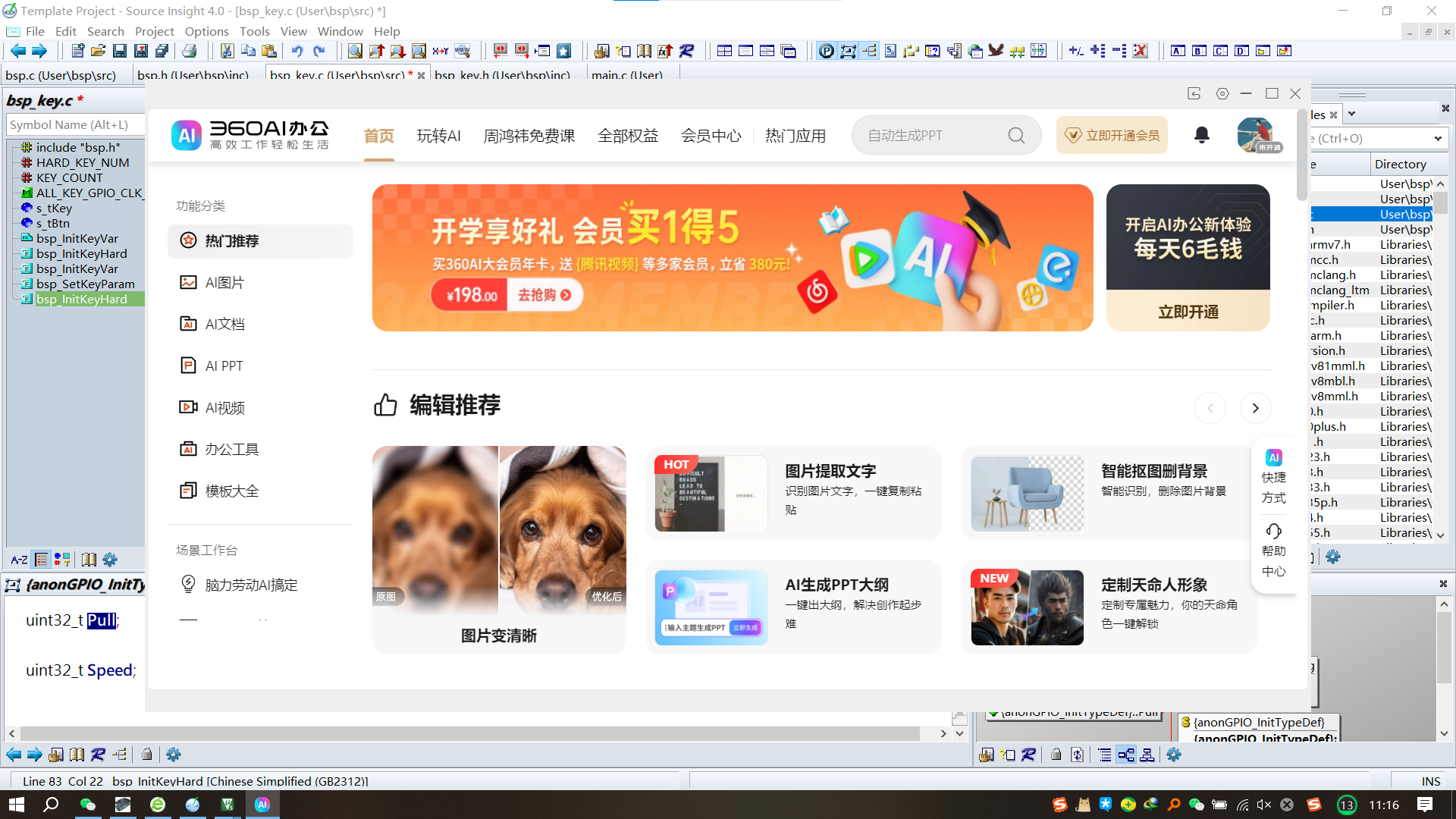Click the New File toolbar icon
Image resolution: width=1456 pixels, height=819 pixels.
click(x=77, y=51)
